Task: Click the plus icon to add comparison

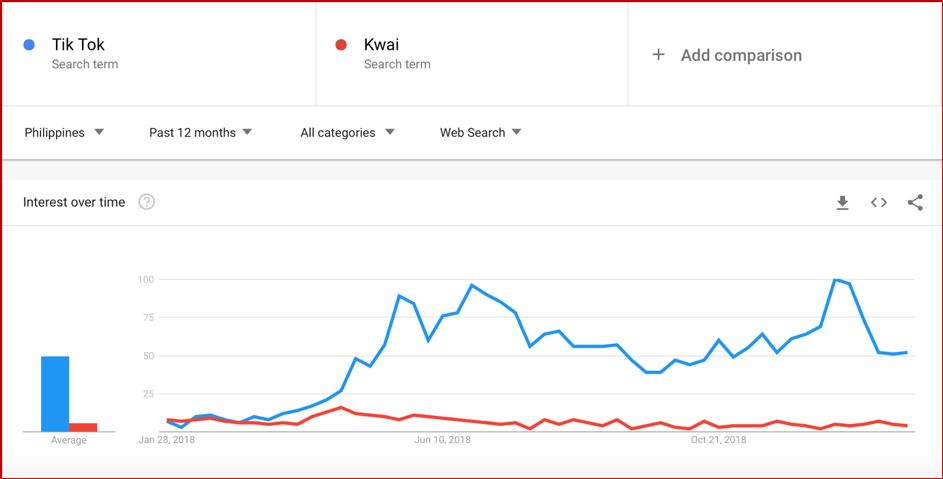Action: tap(658, 55)
